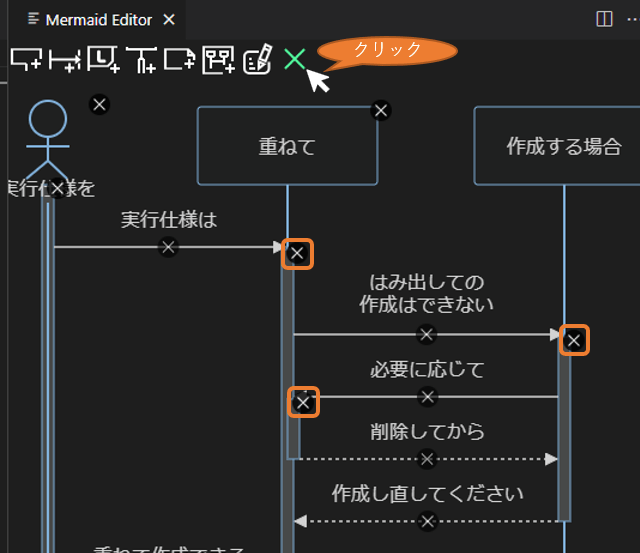Remove the 実行仕様は message arrow
The width and height of the screenshot is (640, 553).
(x=168, y=246)
